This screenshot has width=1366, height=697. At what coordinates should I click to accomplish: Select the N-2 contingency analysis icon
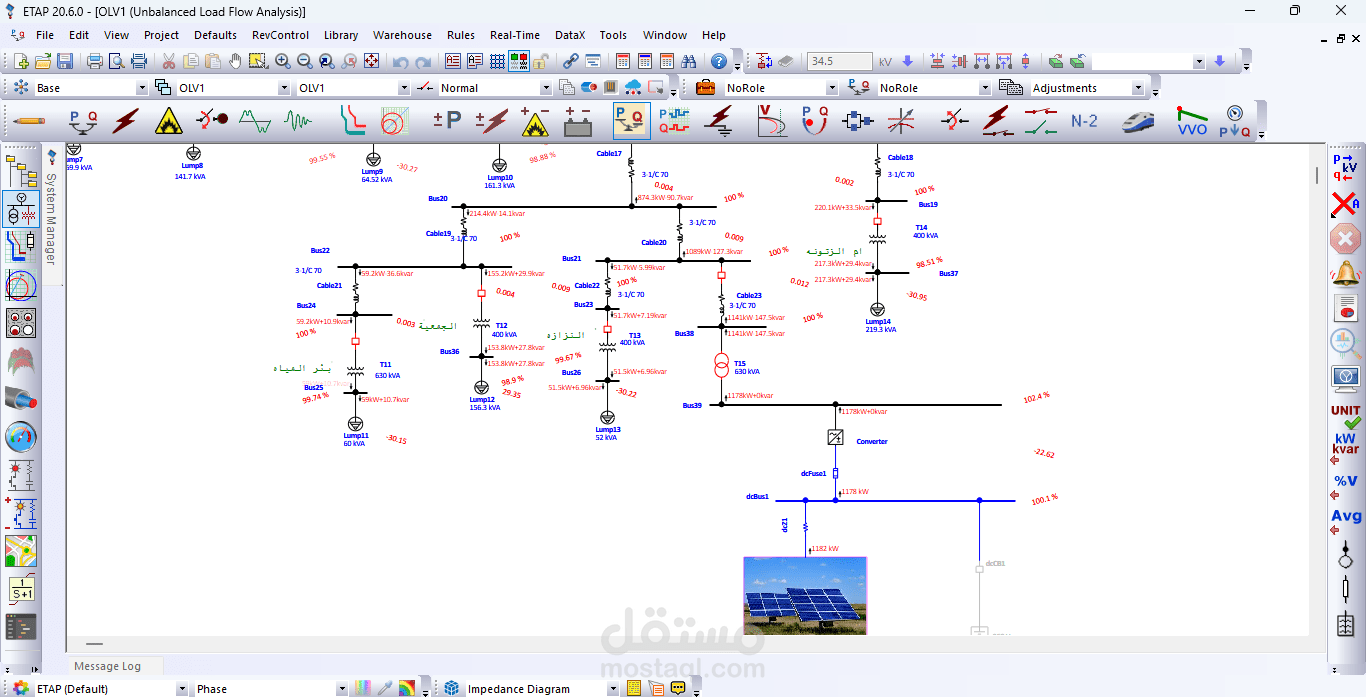(1084, 121)
